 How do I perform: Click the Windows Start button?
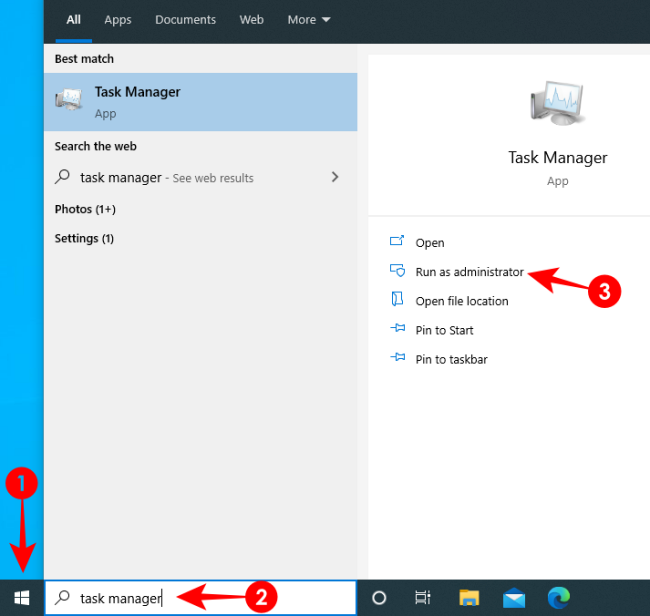coord(22,598)
